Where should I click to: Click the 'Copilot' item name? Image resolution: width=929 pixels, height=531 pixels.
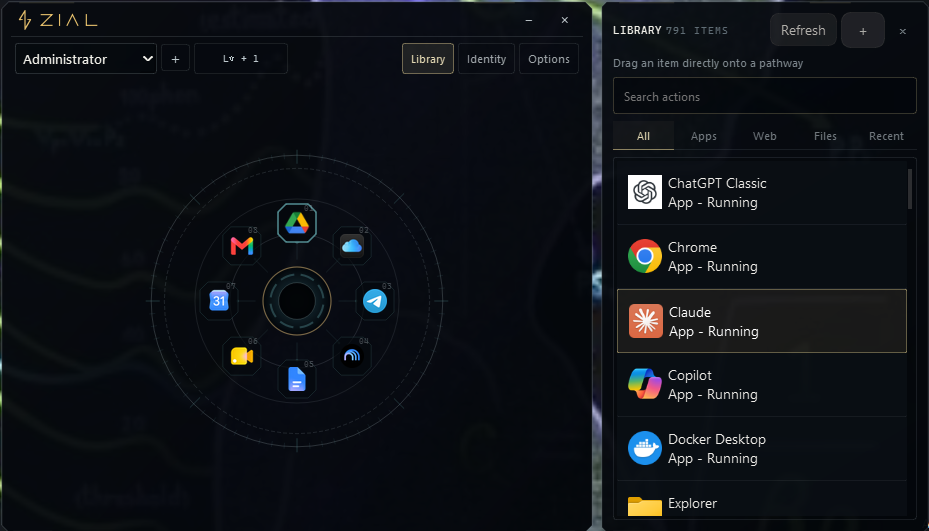point(690,375)
